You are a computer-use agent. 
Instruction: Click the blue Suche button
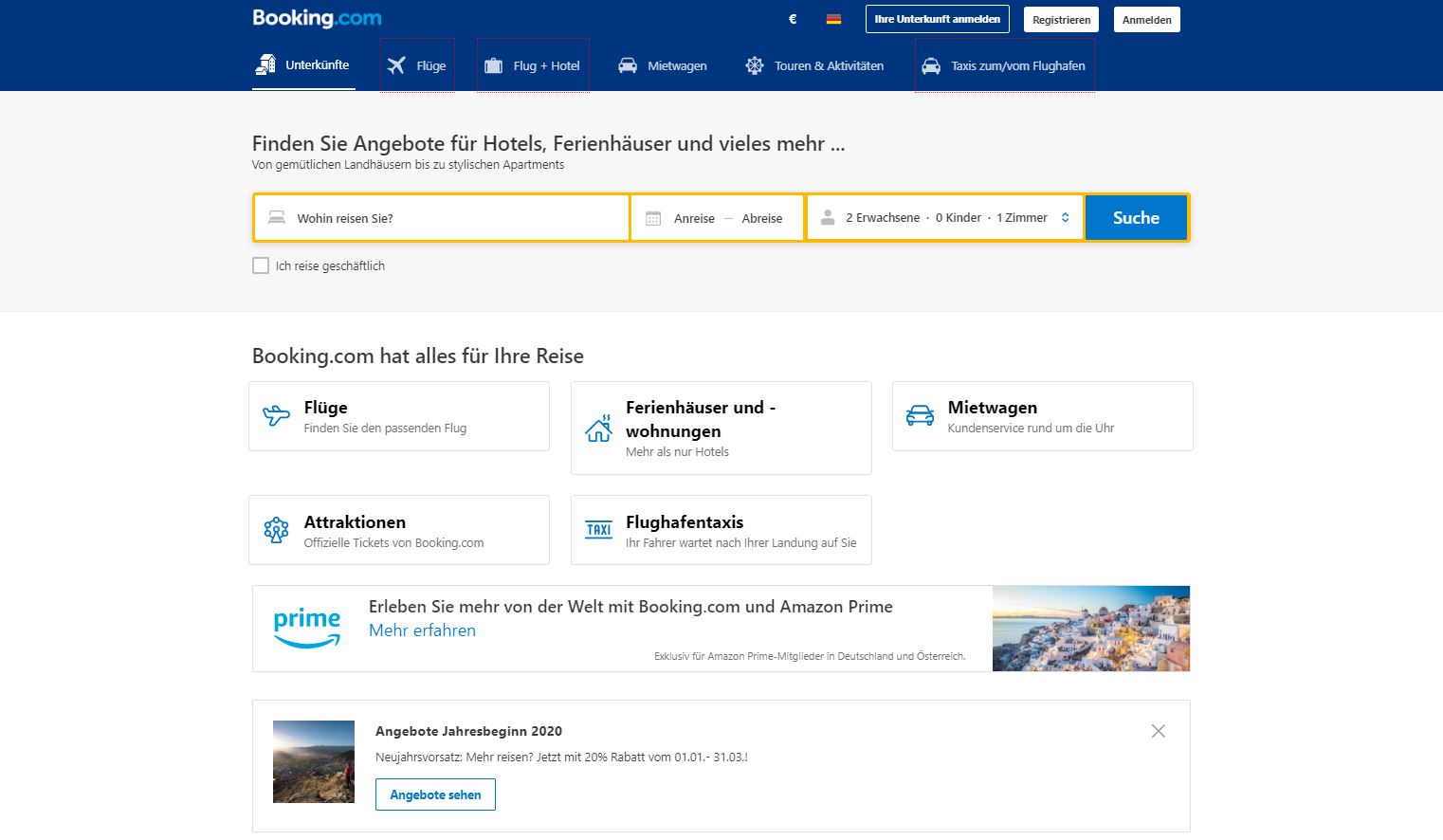[1136, 217]
